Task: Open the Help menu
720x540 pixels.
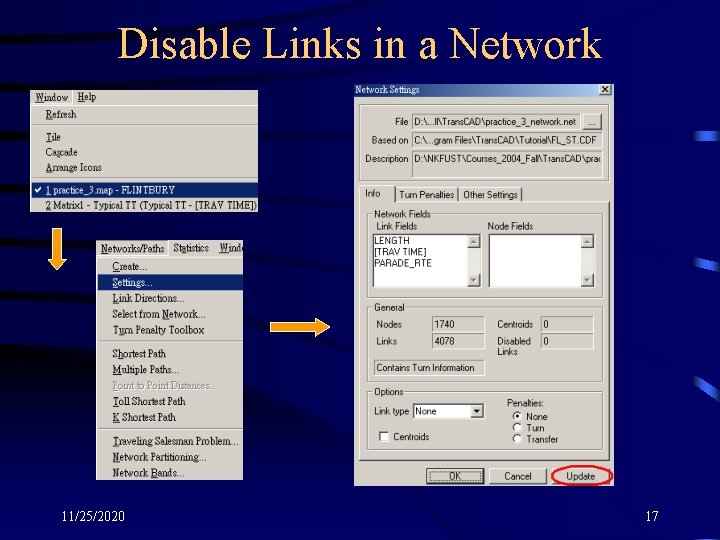Action: [x=87, y=97]
